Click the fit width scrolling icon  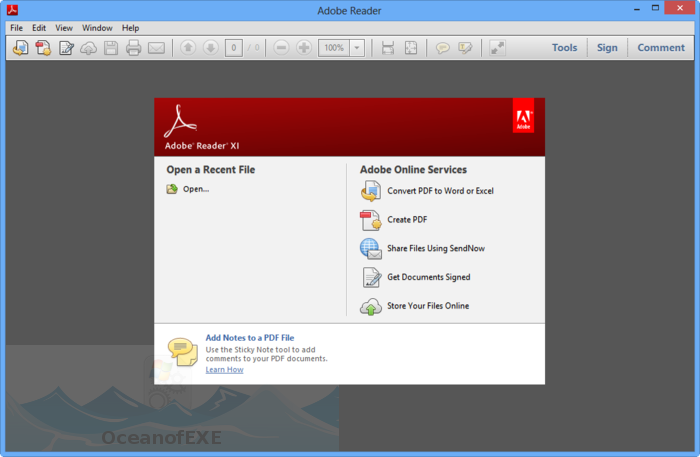[x=388, y=48]
